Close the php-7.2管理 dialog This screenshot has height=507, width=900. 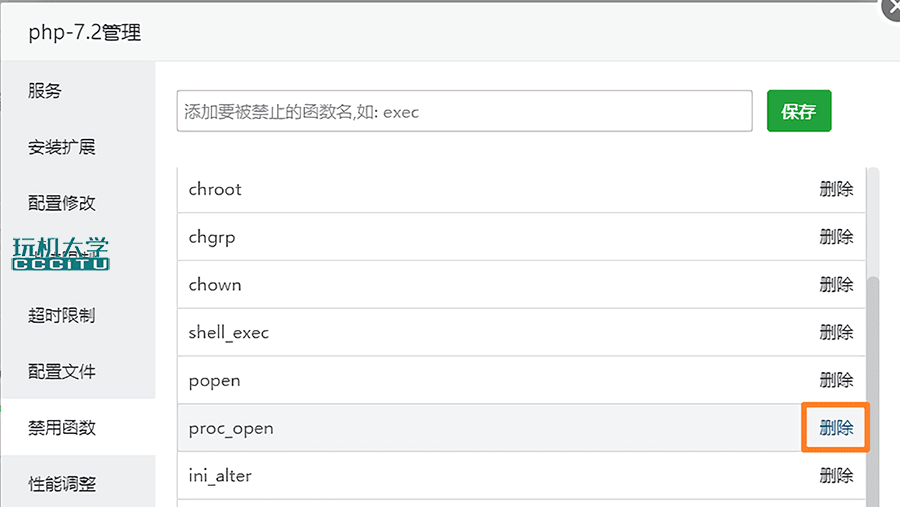891,8
